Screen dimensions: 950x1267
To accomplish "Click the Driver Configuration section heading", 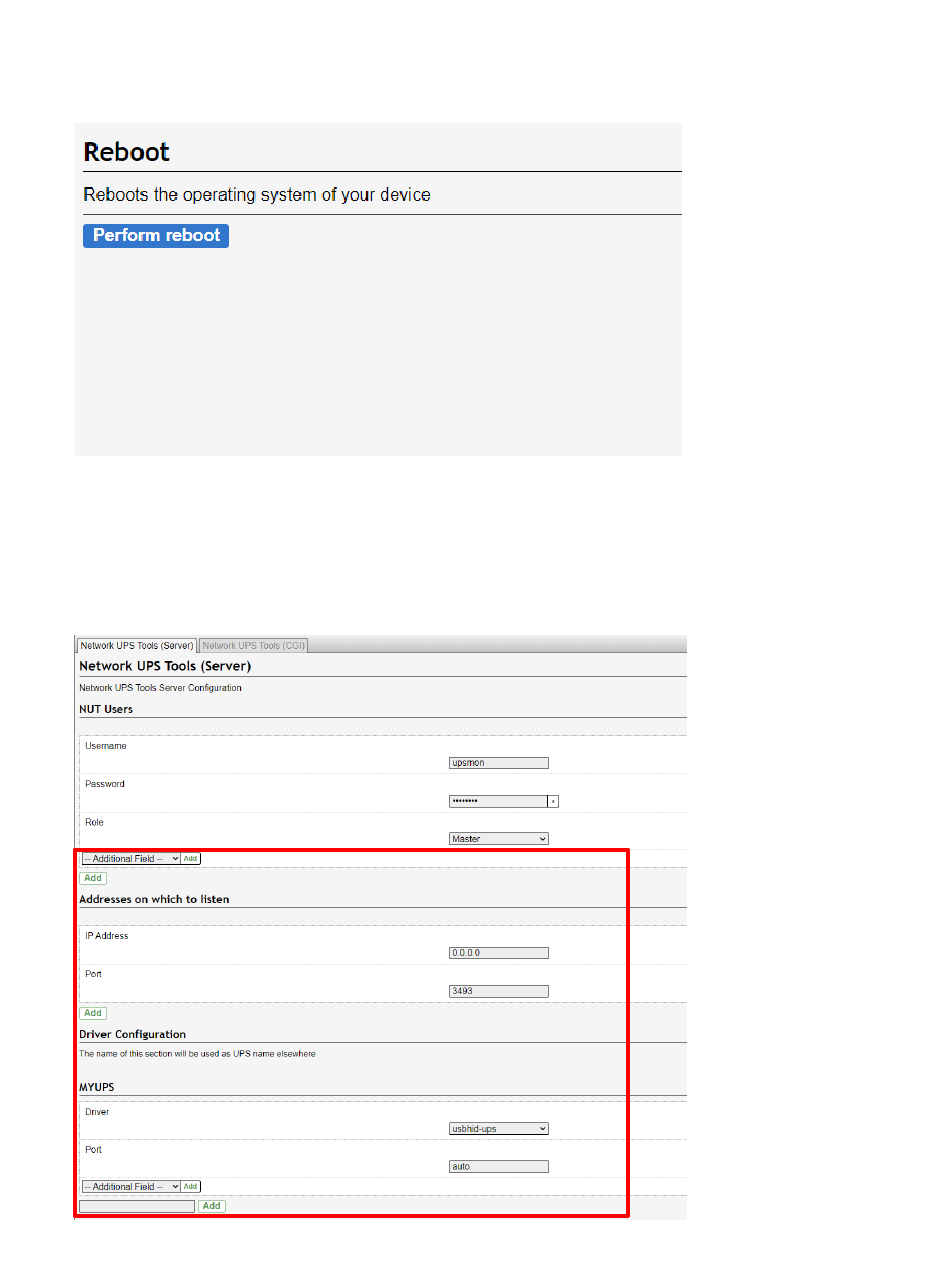I will click(x=132, y=1034).
